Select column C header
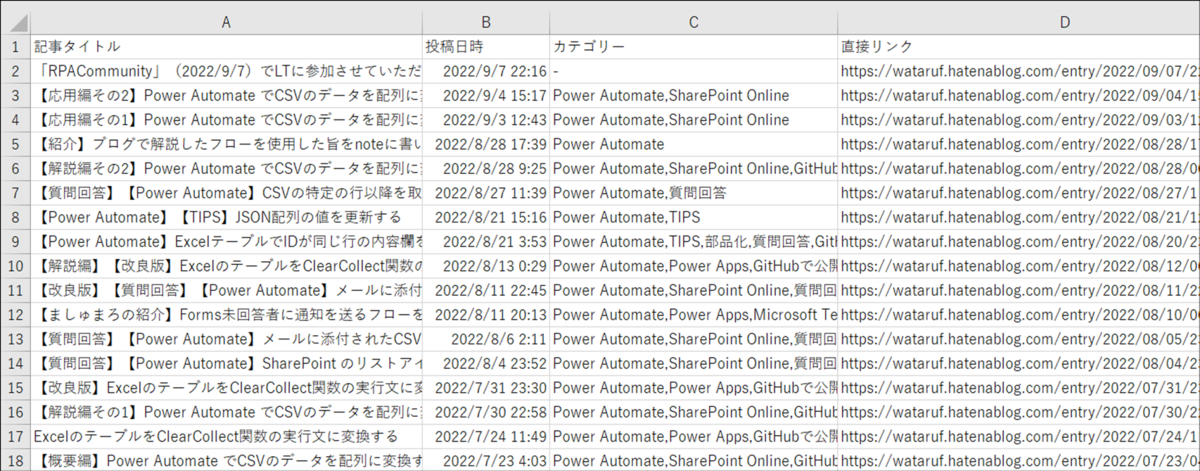 tap(693, 23)
